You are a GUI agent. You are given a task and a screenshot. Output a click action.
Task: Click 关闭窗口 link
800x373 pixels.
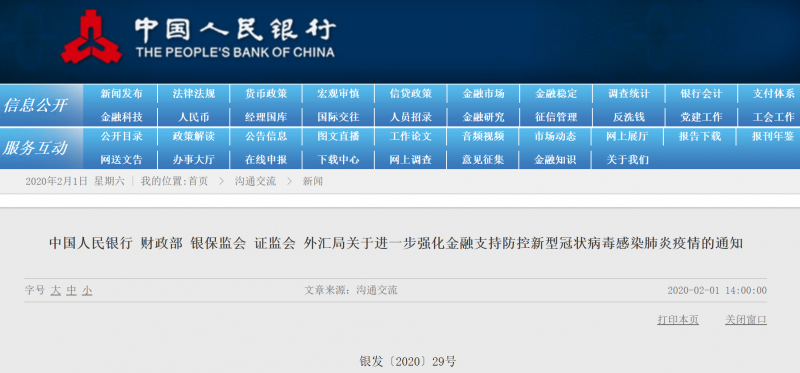coord(746,320)
